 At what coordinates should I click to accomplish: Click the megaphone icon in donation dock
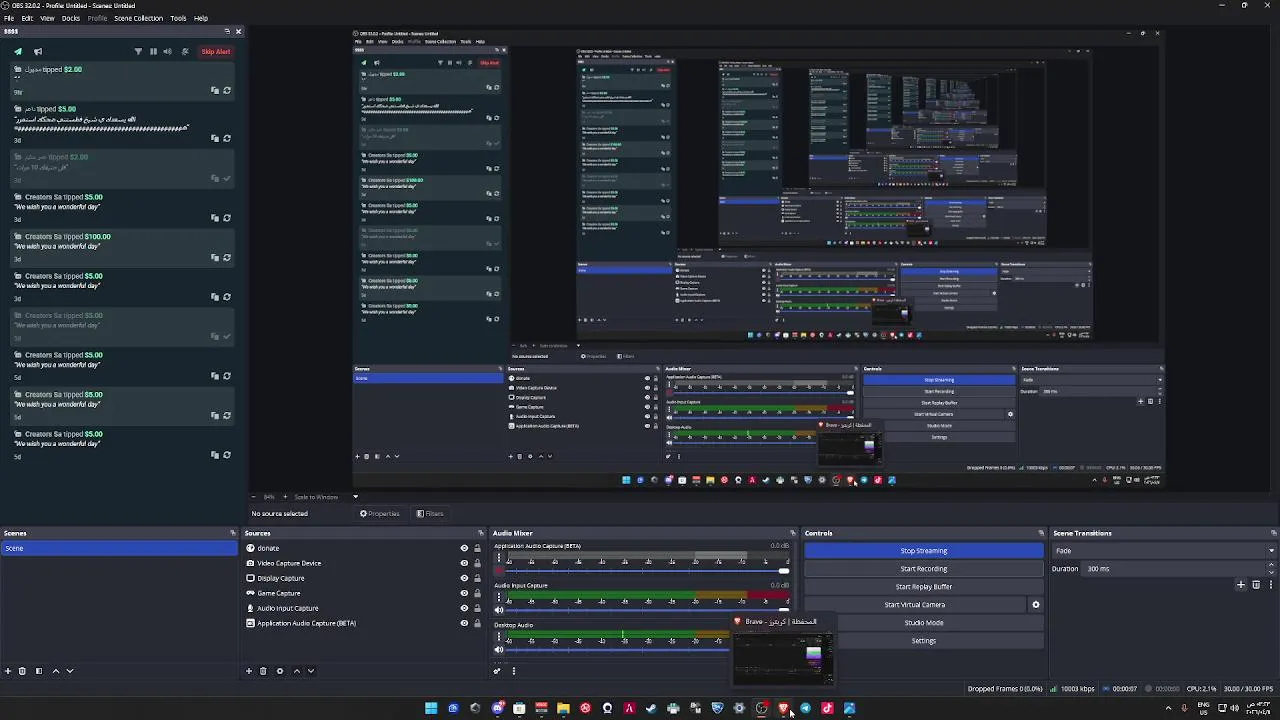38,52
